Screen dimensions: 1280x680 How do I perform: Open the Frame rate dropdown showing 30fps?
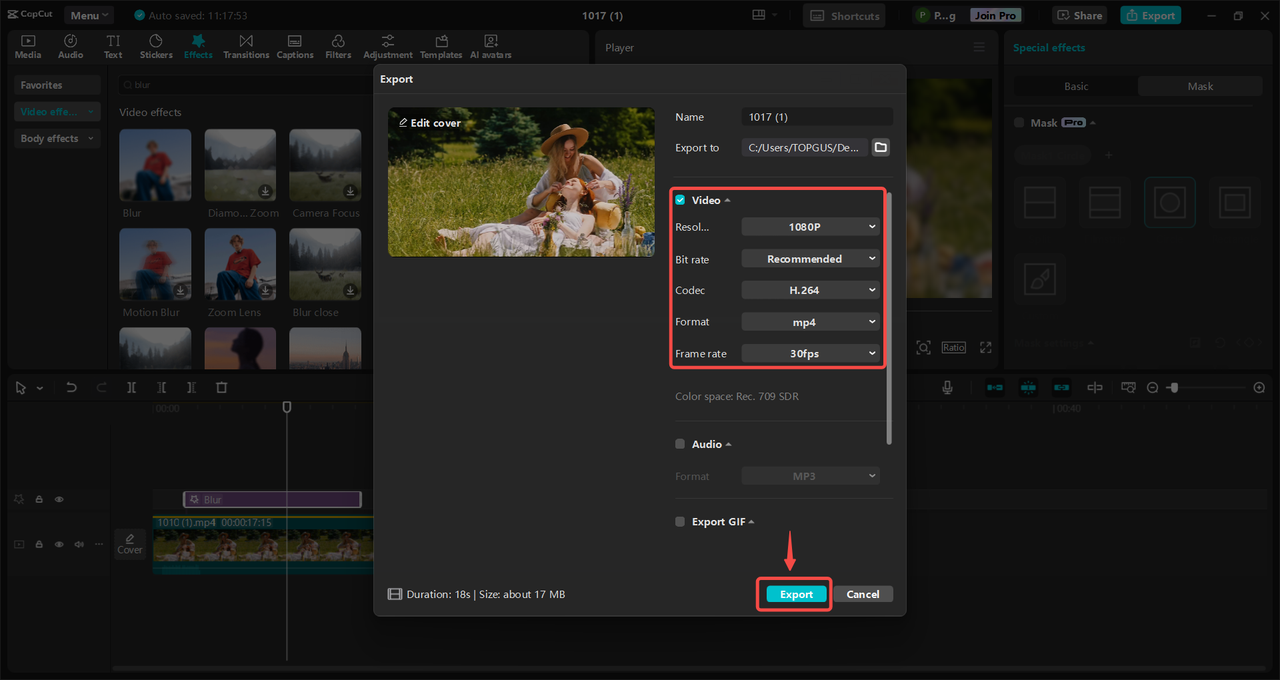tap(811, 353)
